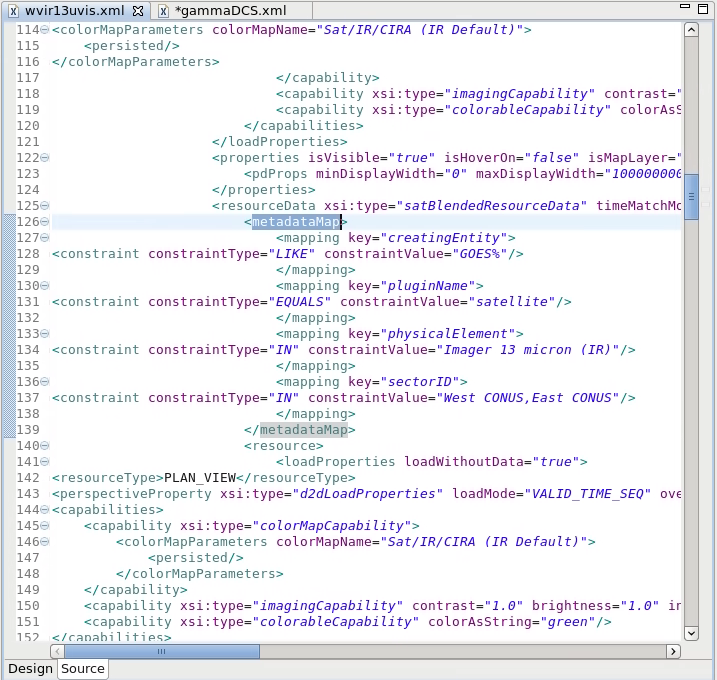717x680 pixels.
Task: Click XML file icon on wvir13uvis.xml tab
Action: pyautogui.click(x=14, y=11)
